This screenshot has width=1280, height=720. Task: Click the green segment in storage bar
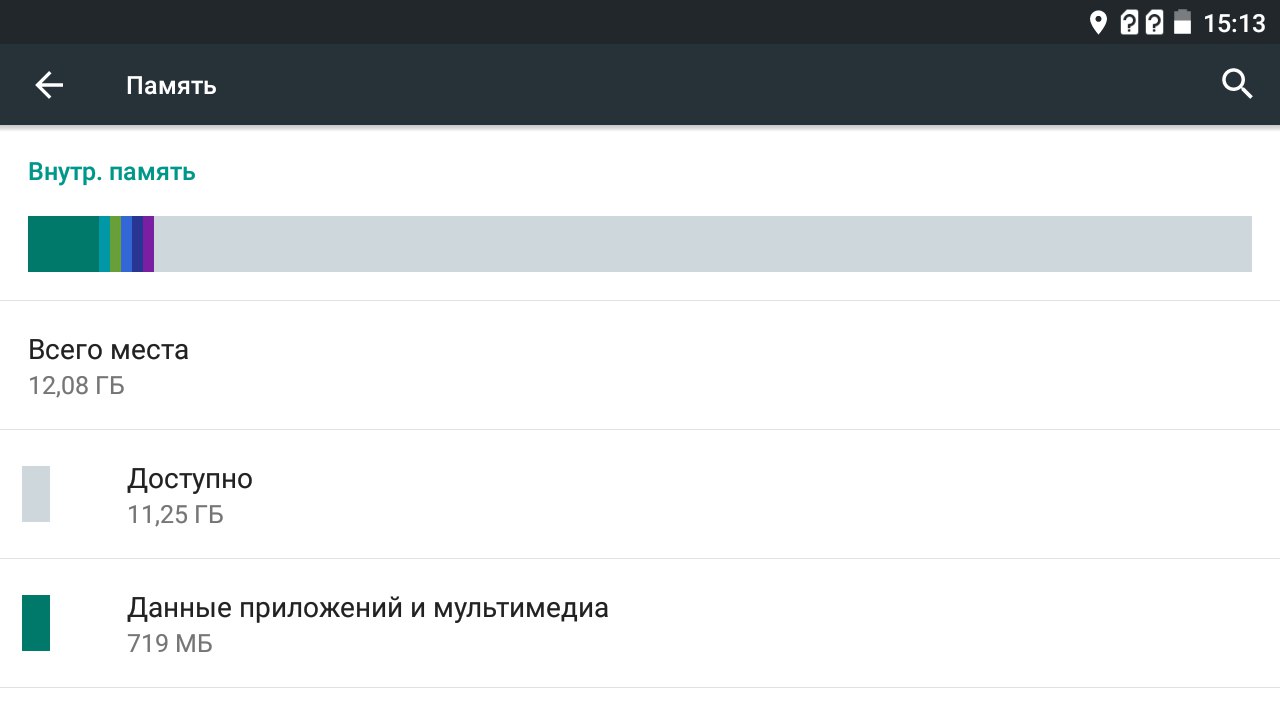116,244
